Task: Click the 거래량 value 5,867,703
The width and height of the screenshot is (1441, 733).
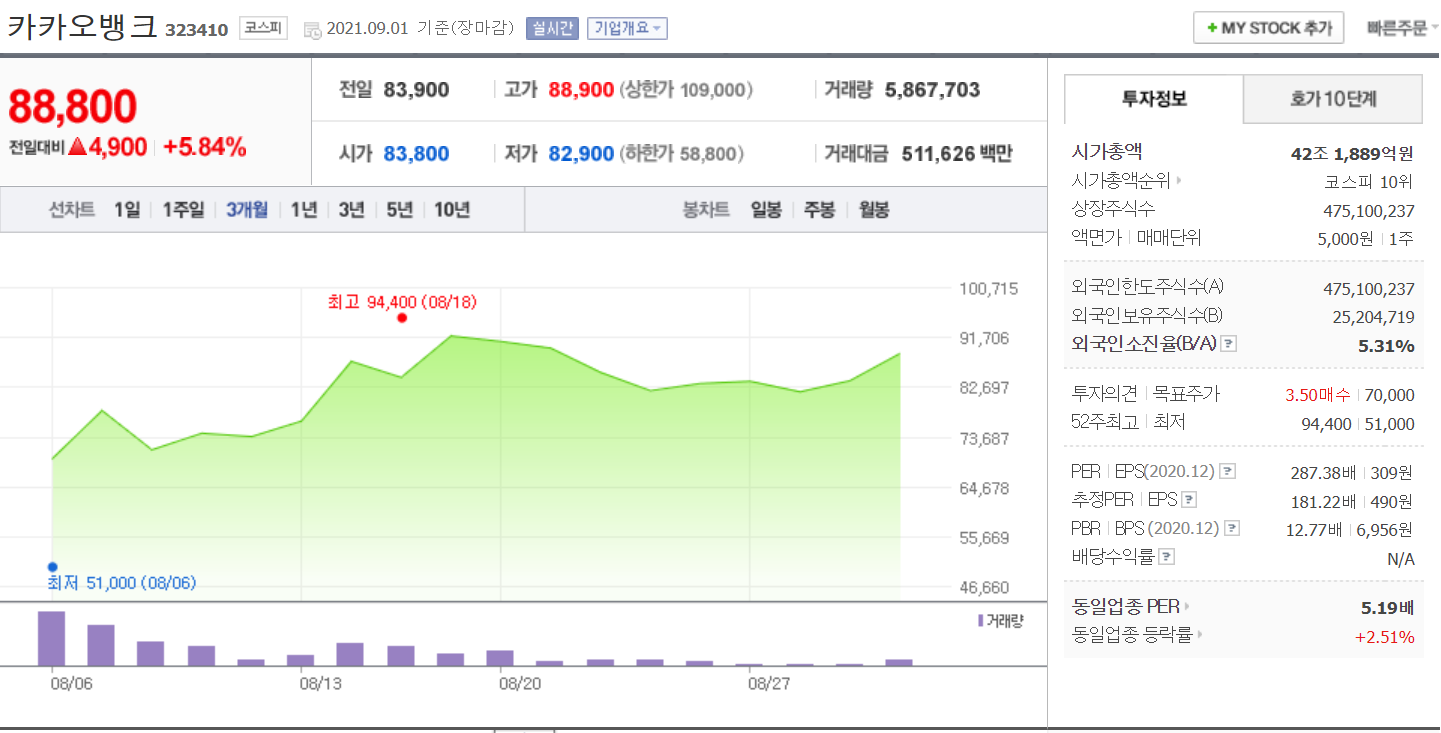Action: (x=932, y=90)
